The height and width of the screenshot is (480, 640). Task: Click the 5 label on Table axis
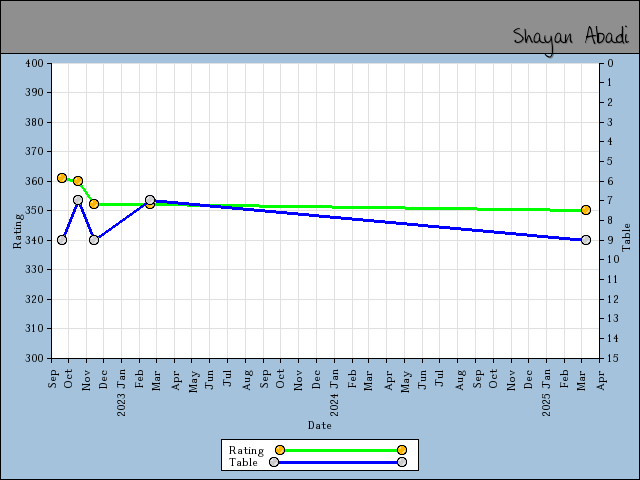610,161
